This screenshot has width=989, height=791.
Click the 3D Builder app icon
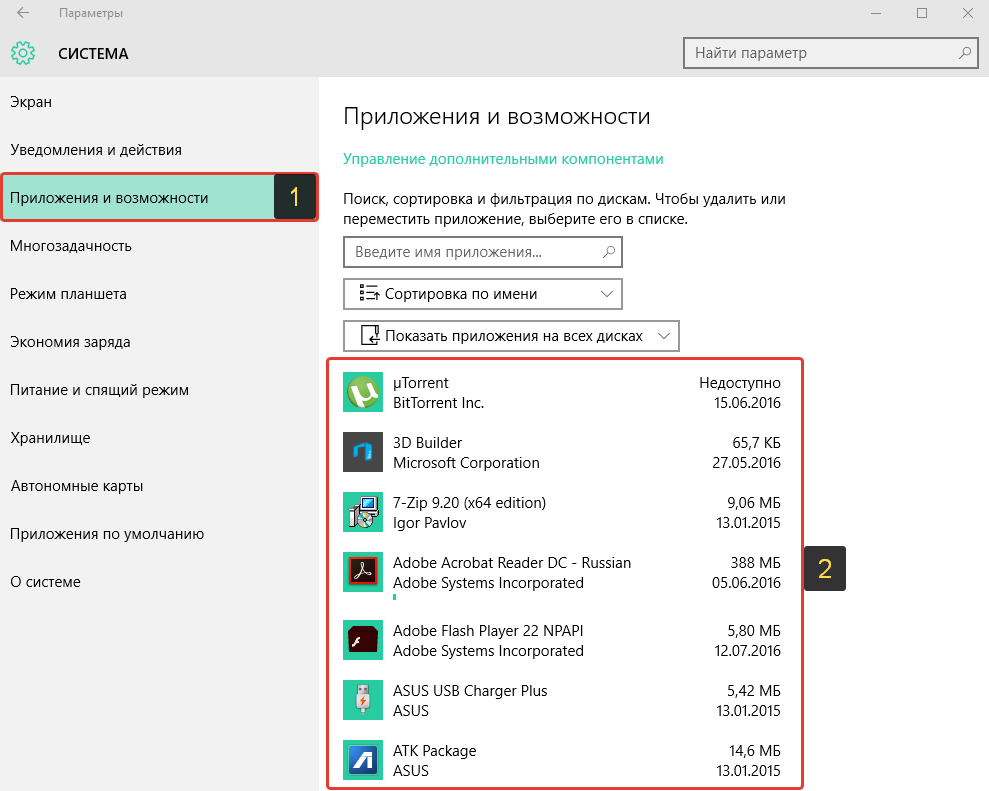(x=363, y=452)
